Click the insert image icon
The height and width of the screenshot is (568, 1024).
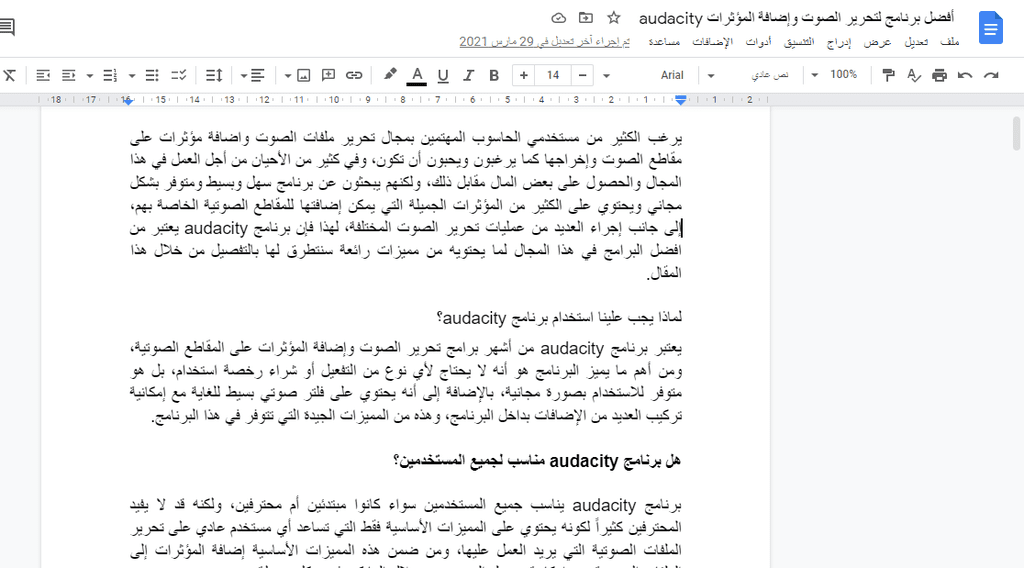click(x=304, y=76)
